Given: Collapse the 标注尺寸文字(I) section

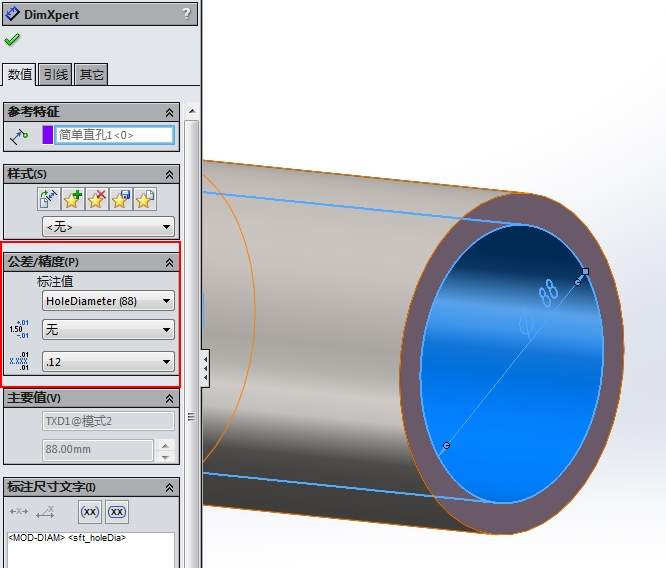Looking at the screenshot, I should 169,488.
